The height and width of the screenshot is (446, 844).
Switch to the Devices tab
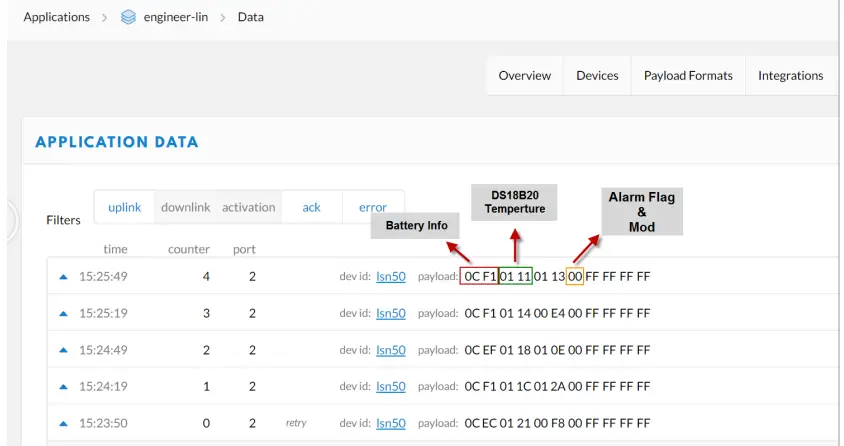(597, 76)
